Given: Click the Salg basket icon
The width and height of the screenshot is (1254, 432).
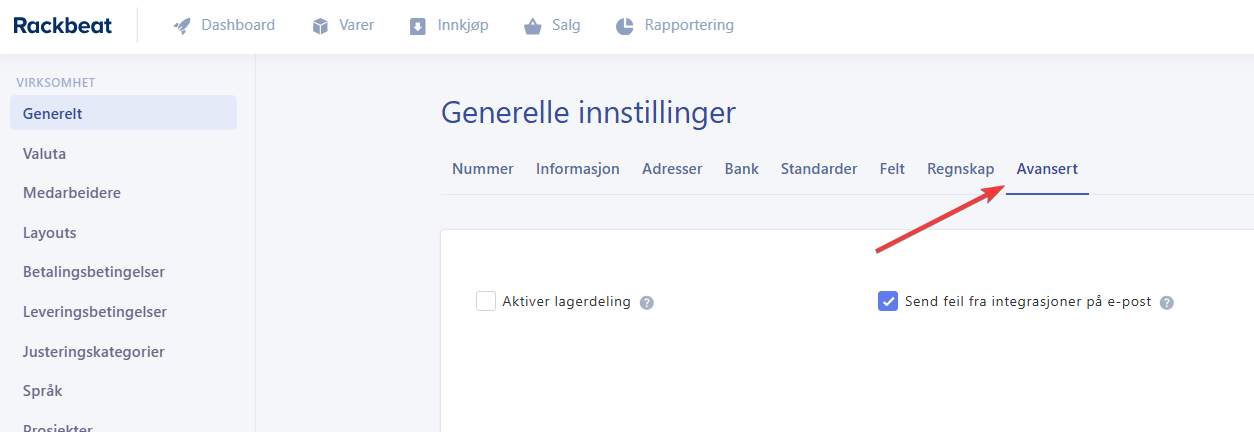Looking at the screenshot, I should pyautogui.click(x=533, y=26).
